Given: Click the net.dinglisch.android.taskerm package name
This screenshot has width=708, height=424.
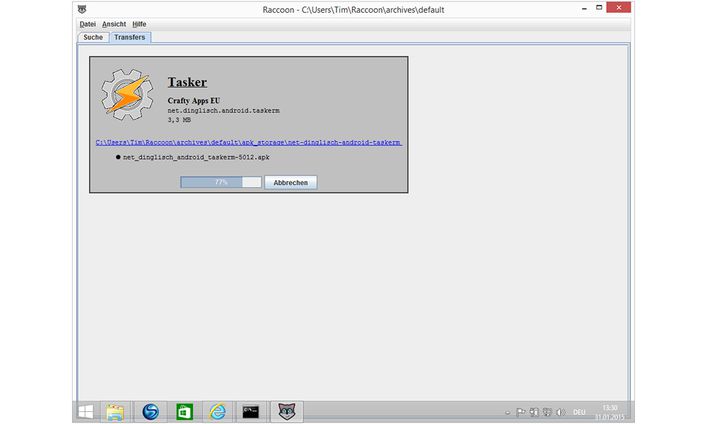Looking at the screenshot, I should click(x=224, y=111).
